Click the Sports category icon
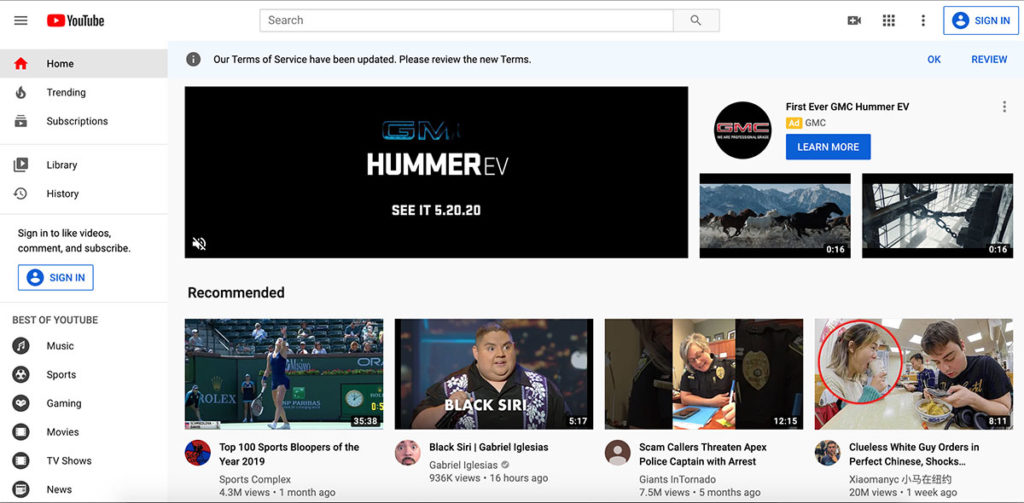The image size is (1024, 503). click(21, 374)
